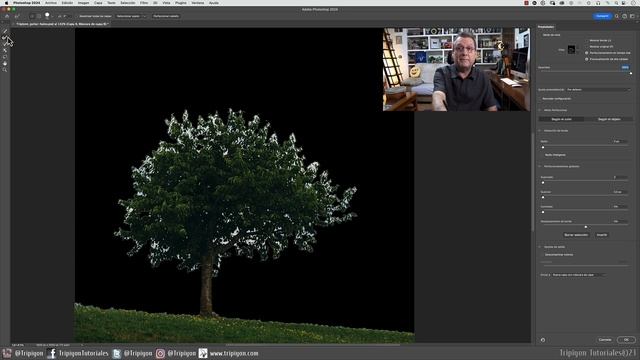Toggle high quality preview option
This screenshot has height=360, width=640.
coord(587,59)
